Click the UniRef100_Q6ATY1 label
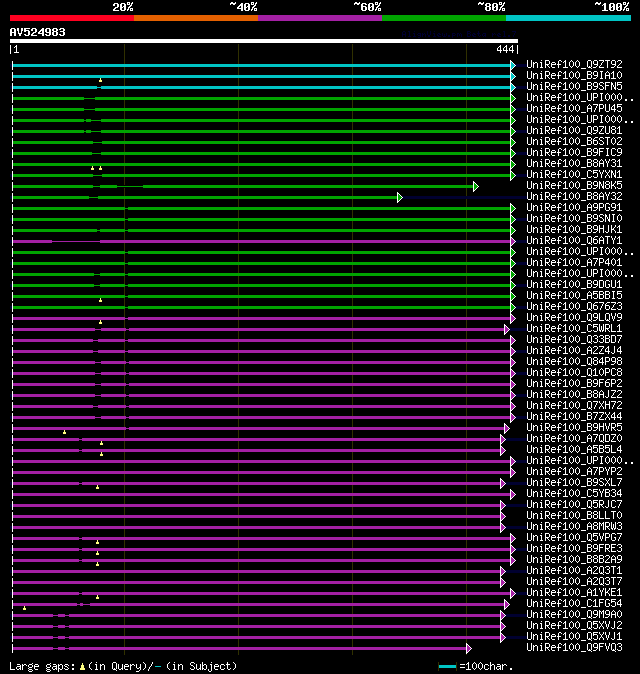Image resolution: width=640 pixels, height=674 pixels. [x=574, y=240]
